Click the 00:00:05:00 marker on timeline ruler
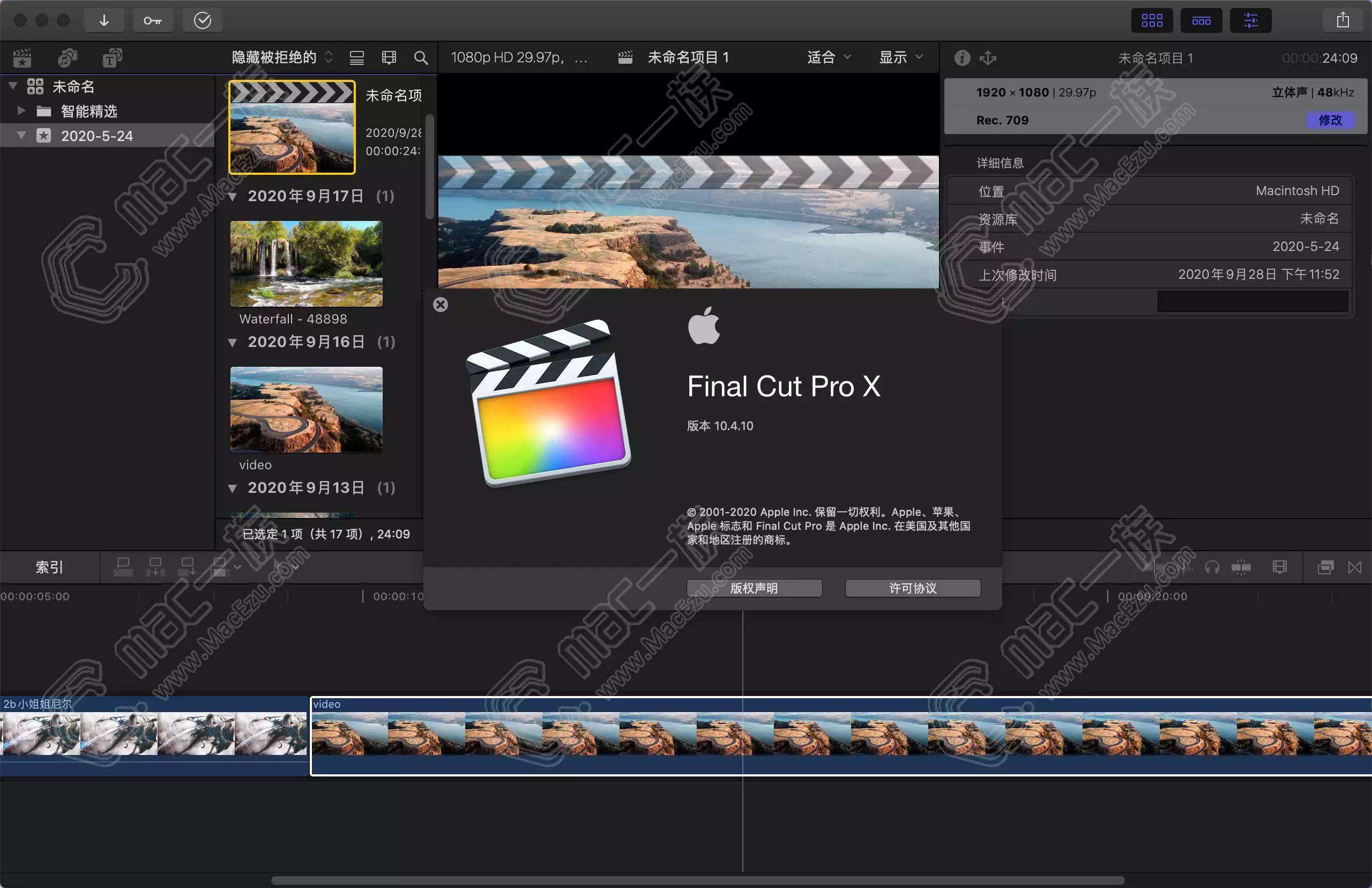 [35, 596]
